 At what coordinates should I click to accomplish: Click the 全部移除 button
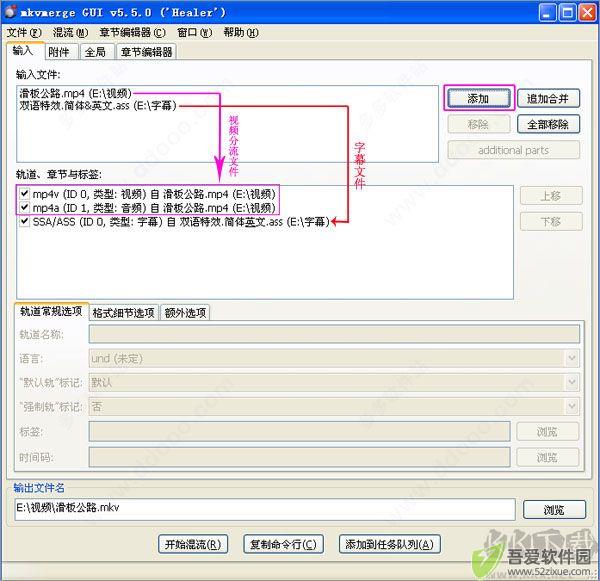click(548, 124)
